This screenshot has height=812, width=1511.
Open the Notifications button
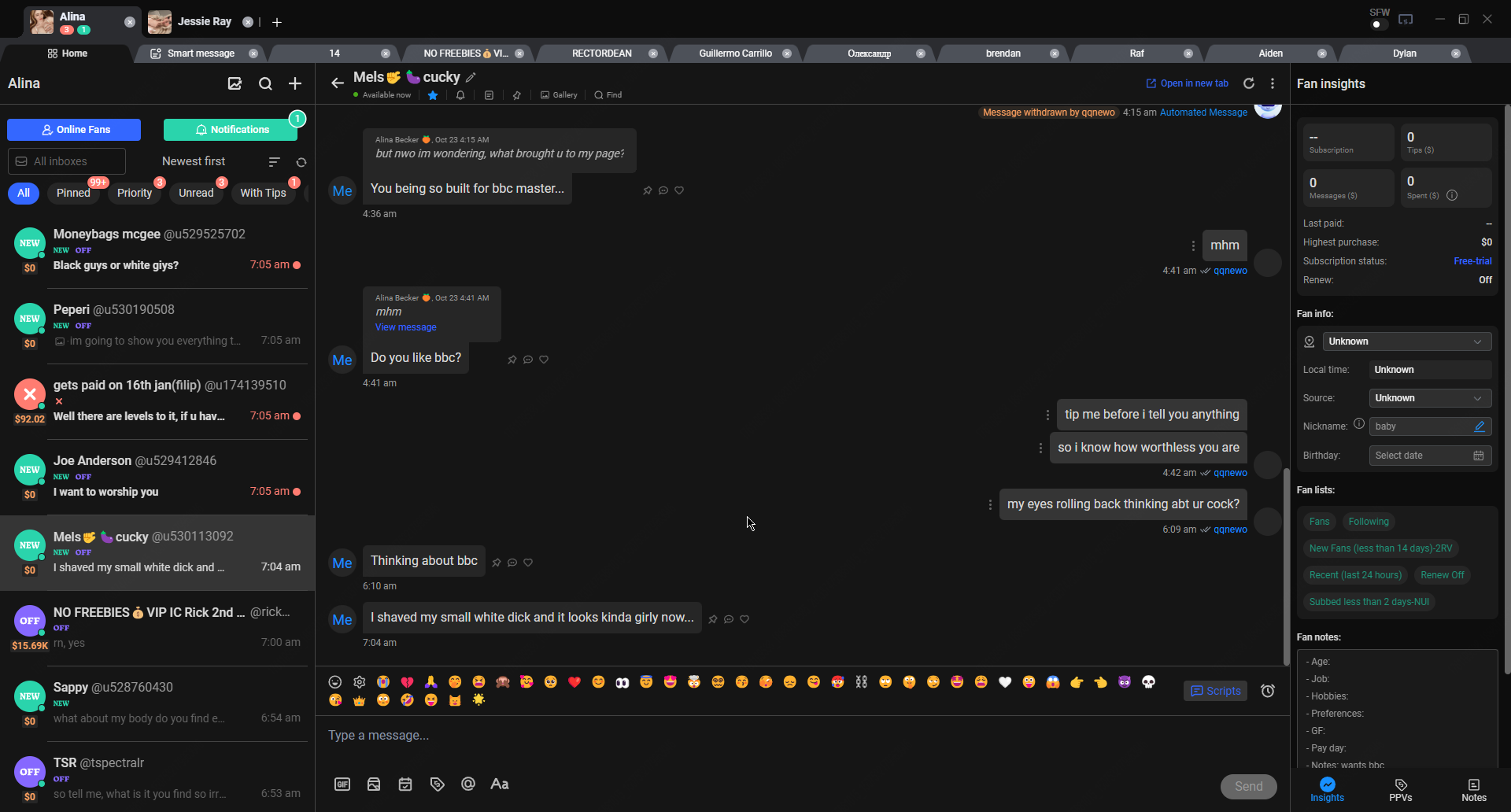pos(231,130)
